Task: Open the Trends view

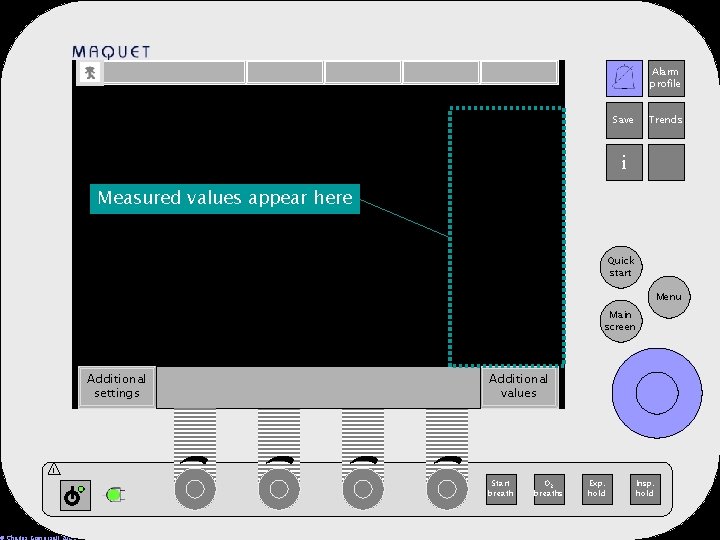Action: (666, 120)
